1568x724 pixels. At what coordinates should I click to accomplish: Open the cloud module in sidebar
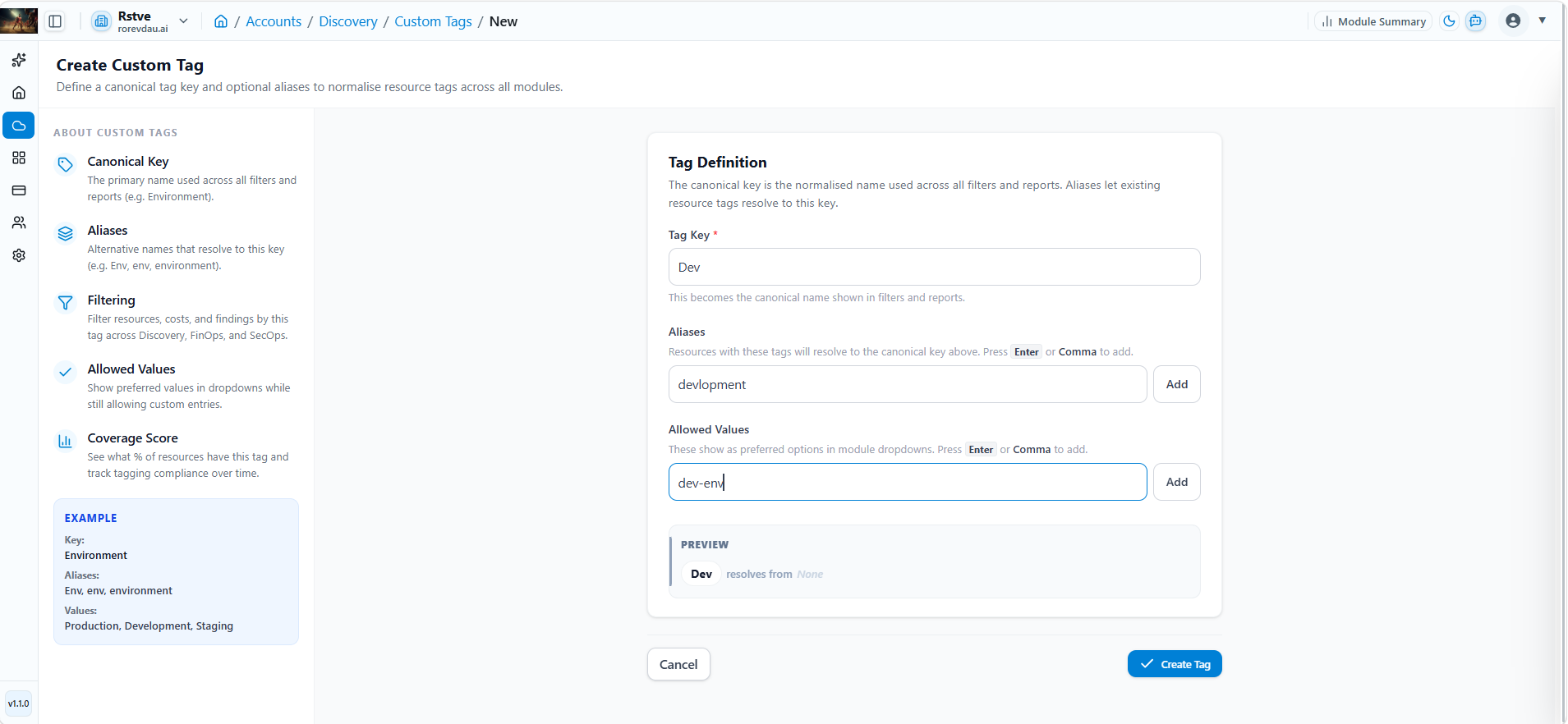[x=19, y=126]
